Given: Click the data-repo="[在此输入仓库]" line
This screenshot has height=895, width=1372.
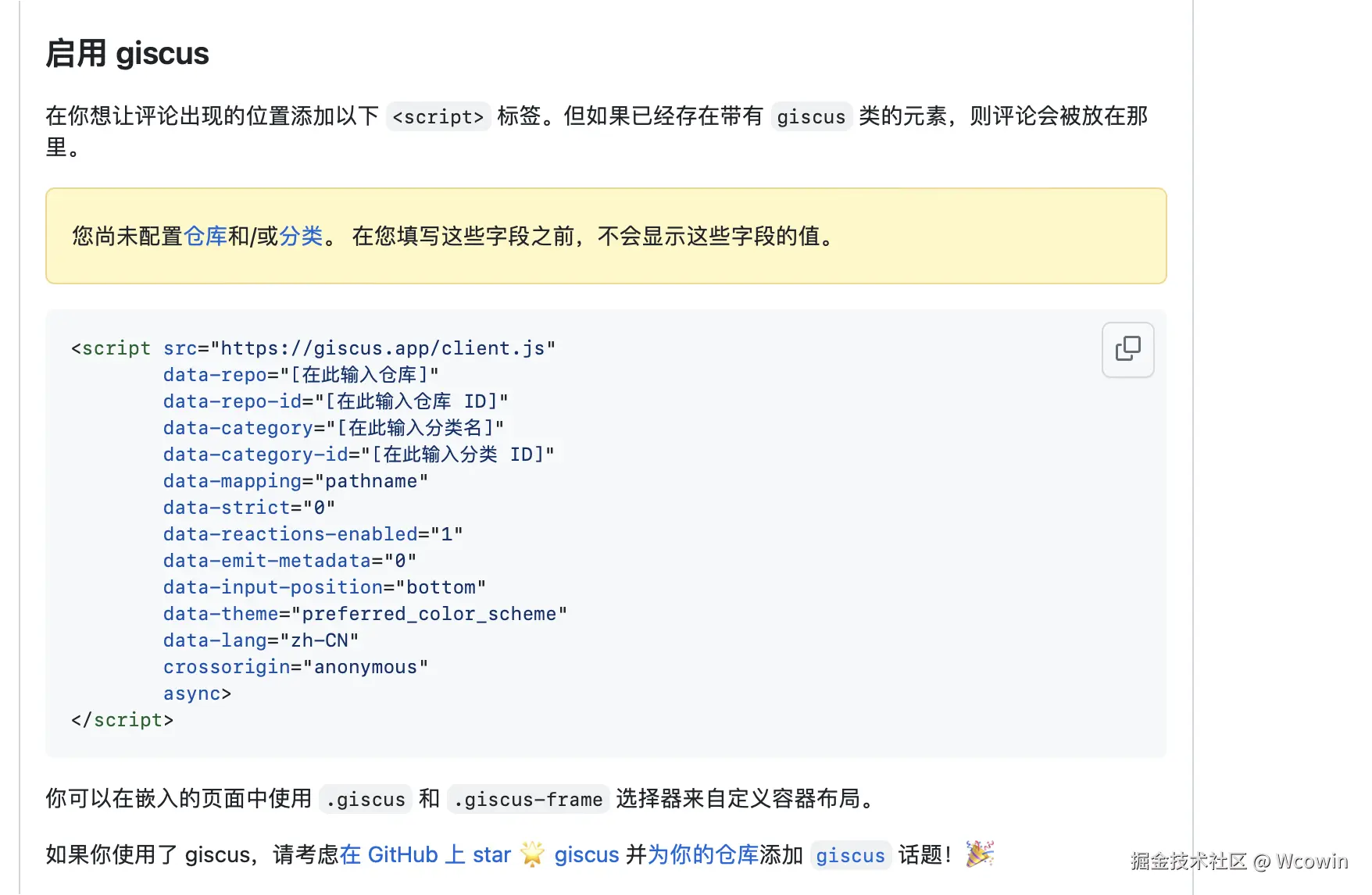Looking at the screenshot, I should click(301, 375).
